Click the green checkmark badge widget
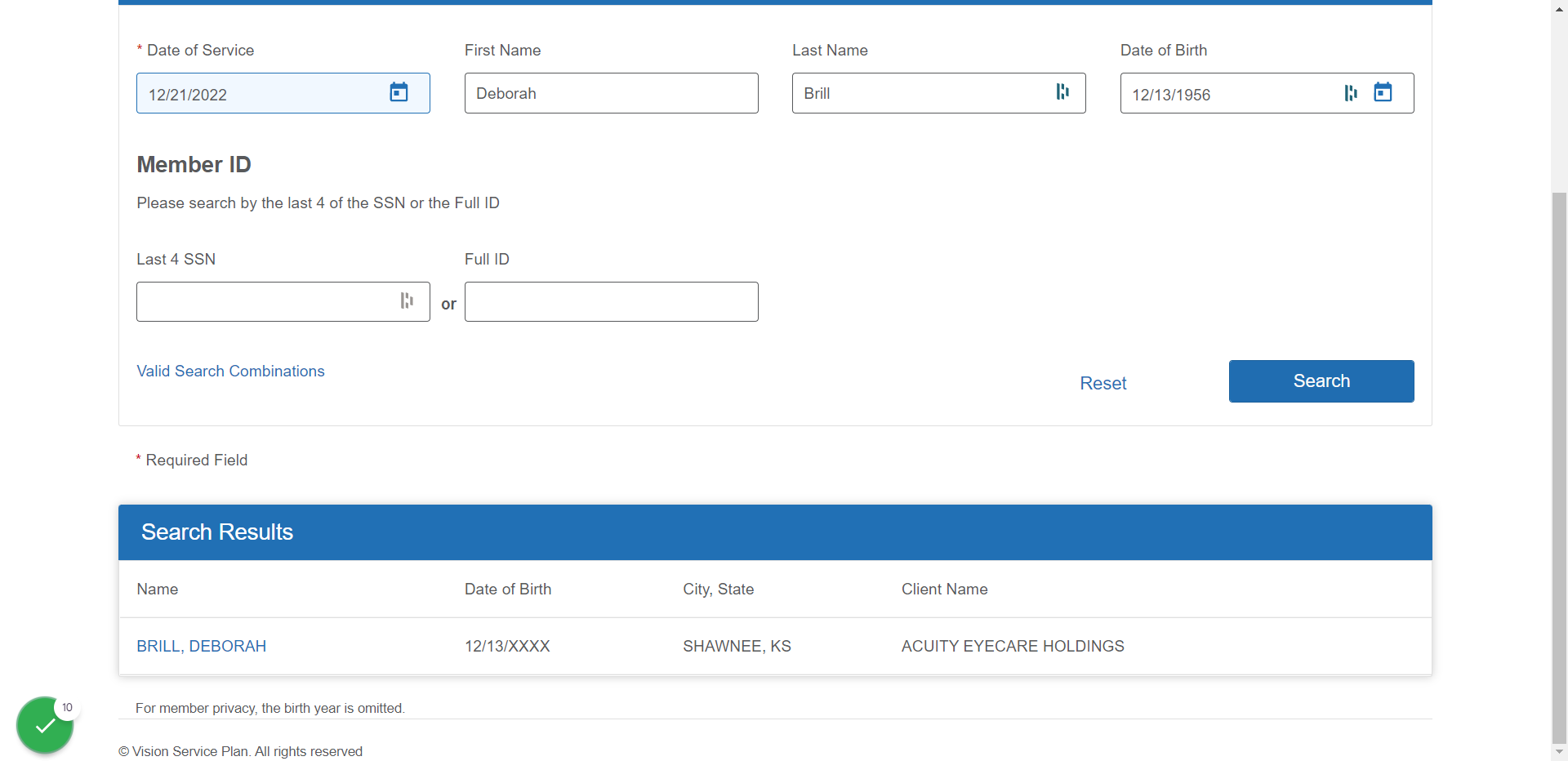This screenshot has height=761, width=1568. (45, 725)
